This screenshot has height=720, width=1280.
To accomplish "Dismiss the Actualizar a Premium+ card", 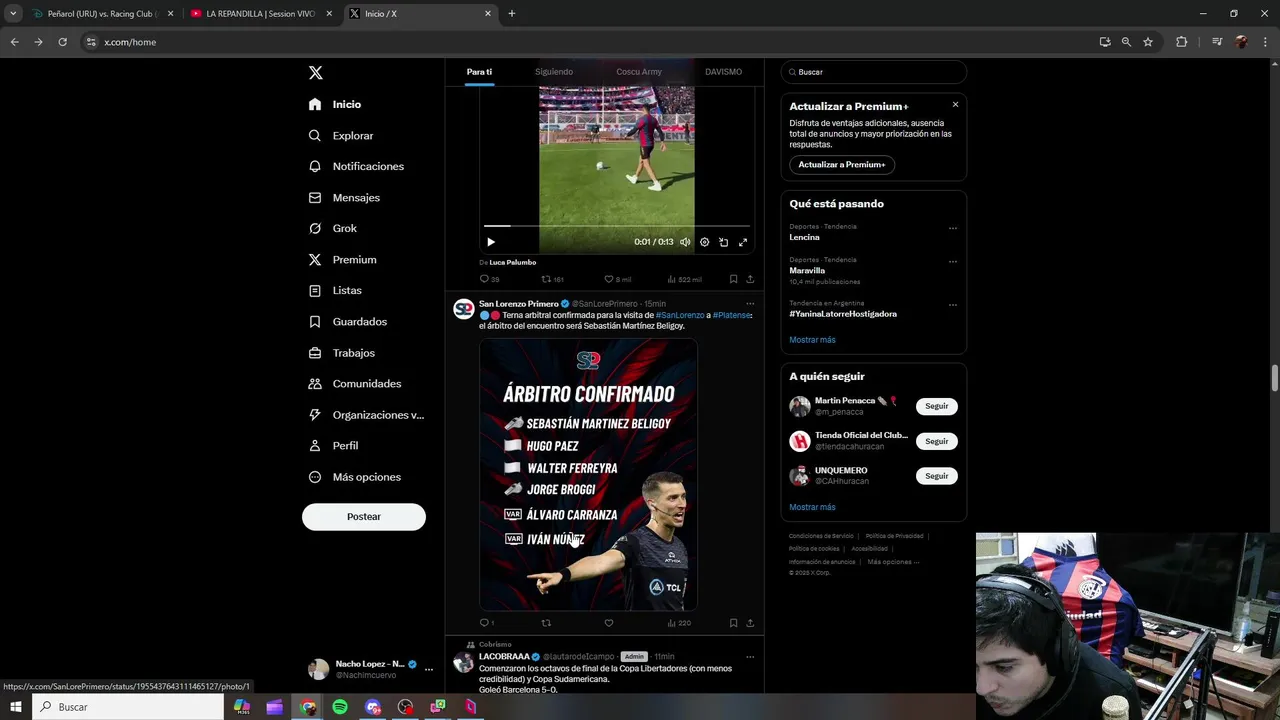I will (x=955, y=104).
